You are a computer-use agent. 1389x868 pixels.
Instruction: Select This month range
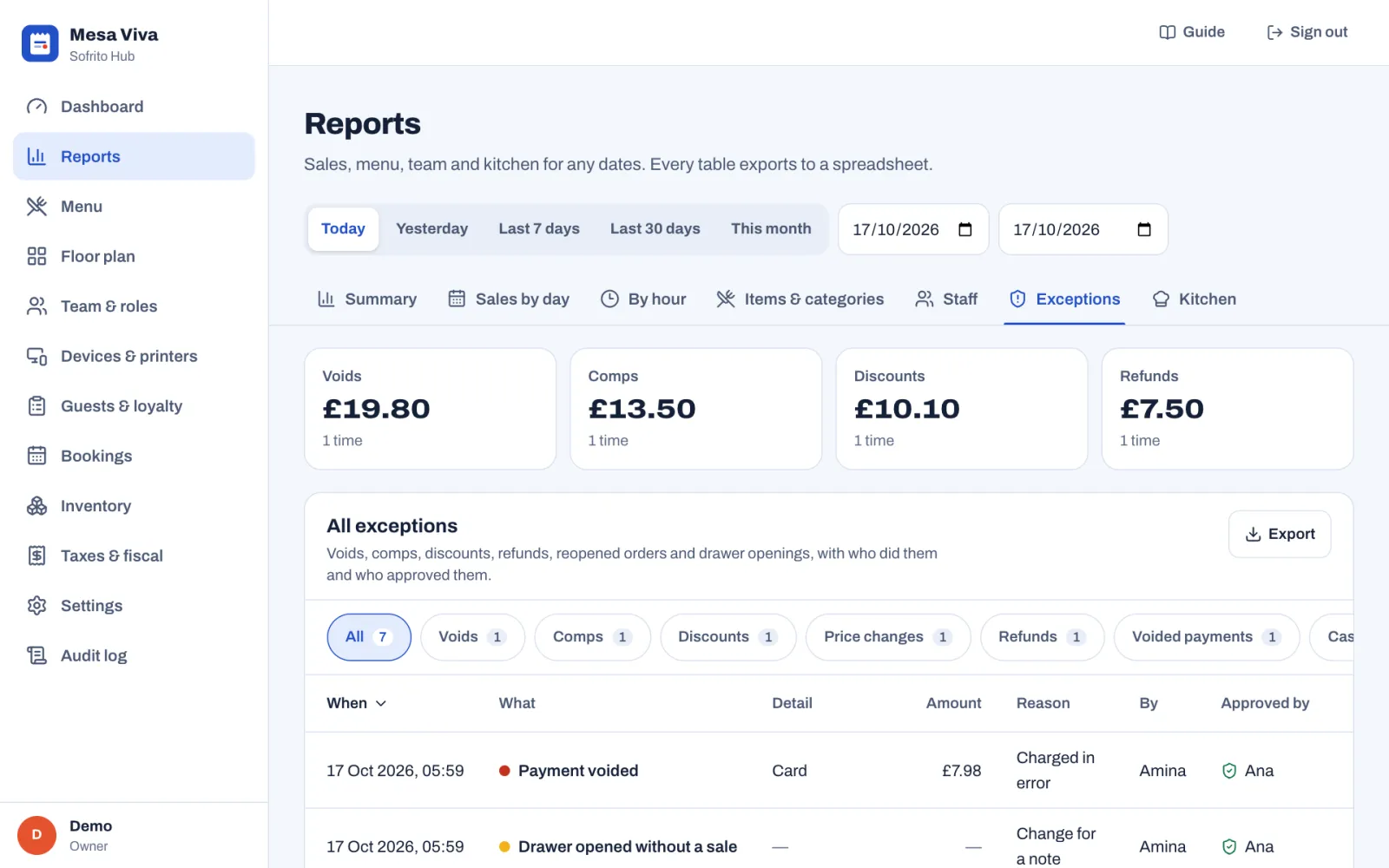click(x=771, y=229)
